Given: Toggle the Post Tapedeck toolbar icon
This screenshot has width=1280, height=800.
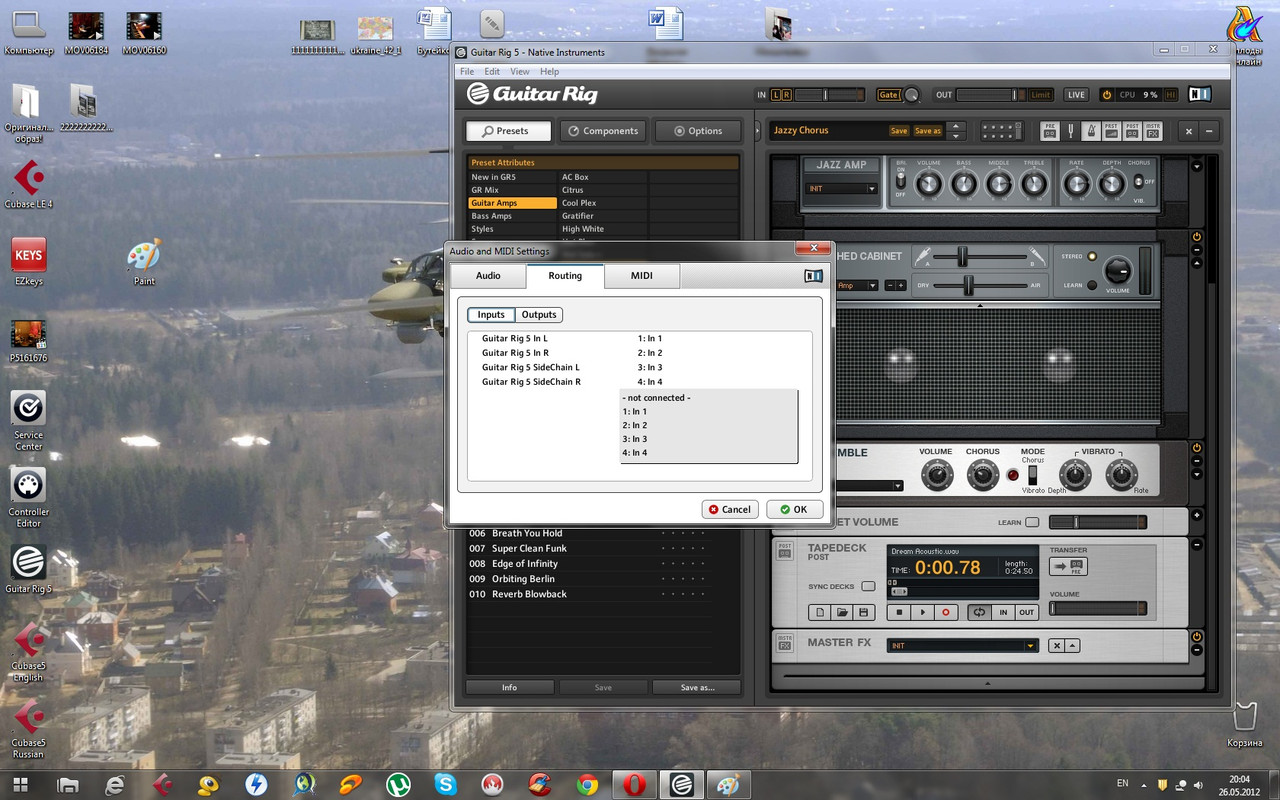Looking at the screenshot, I should point(1131,131).
